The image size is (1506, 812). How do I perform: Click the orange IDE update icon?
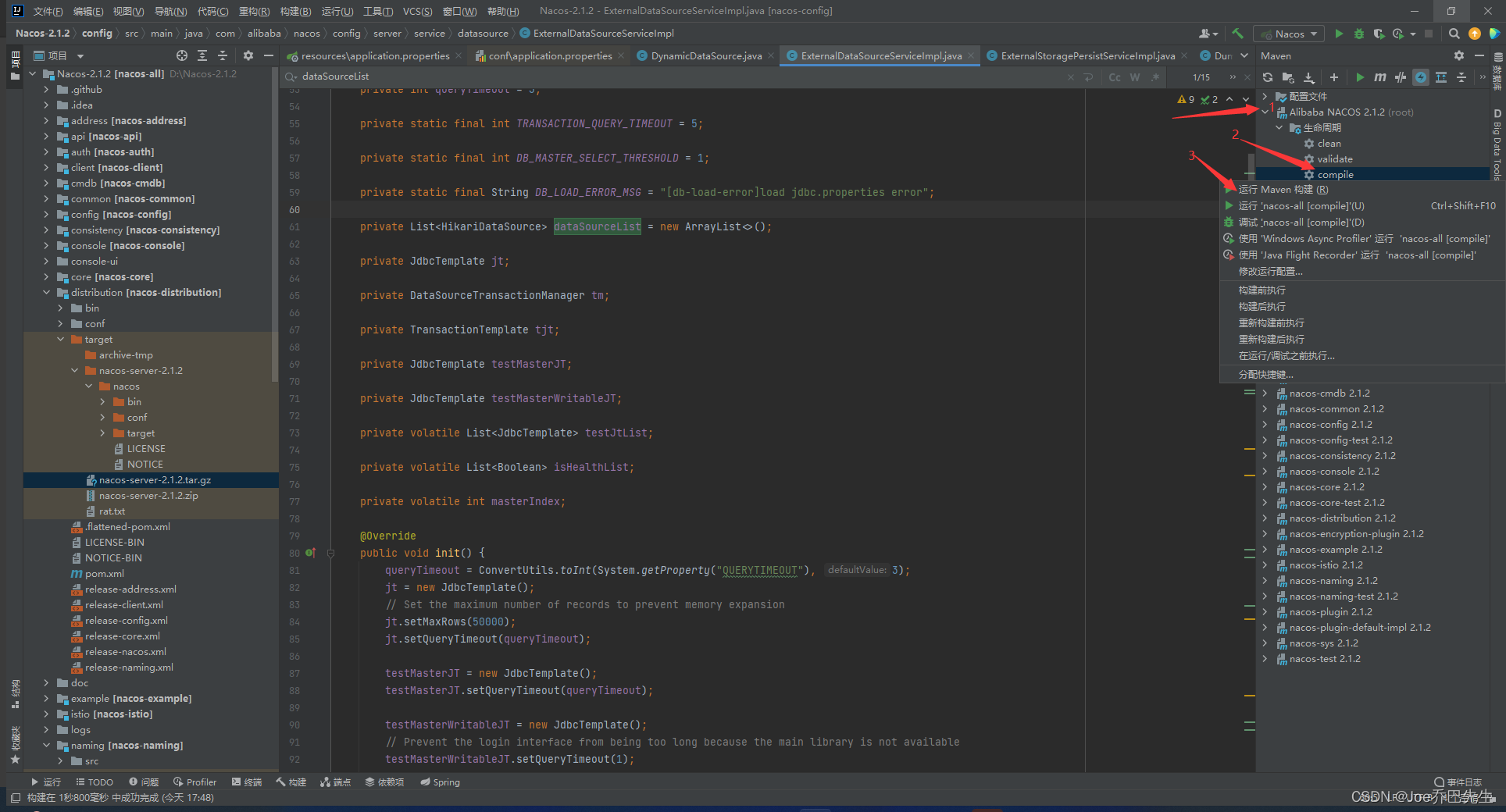coord(1475,34)
